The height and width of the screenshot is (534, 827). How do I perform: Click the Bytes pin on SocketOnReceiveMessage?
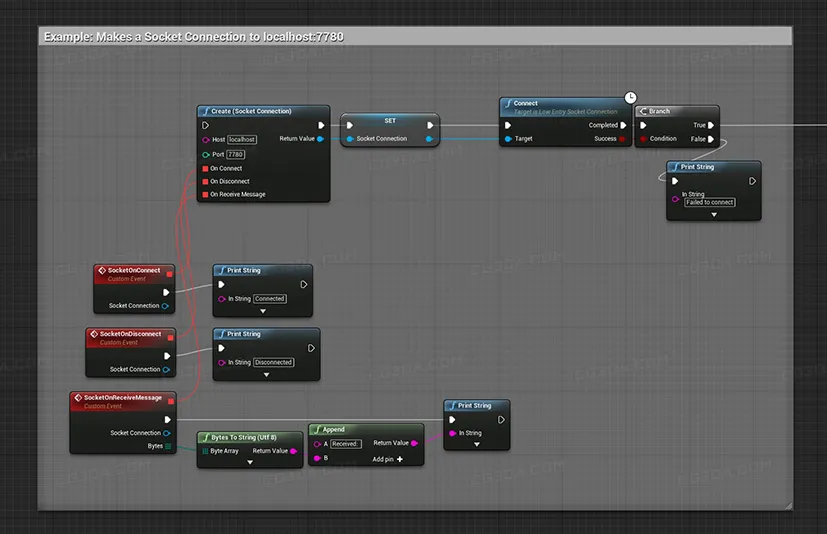[168, 446]
